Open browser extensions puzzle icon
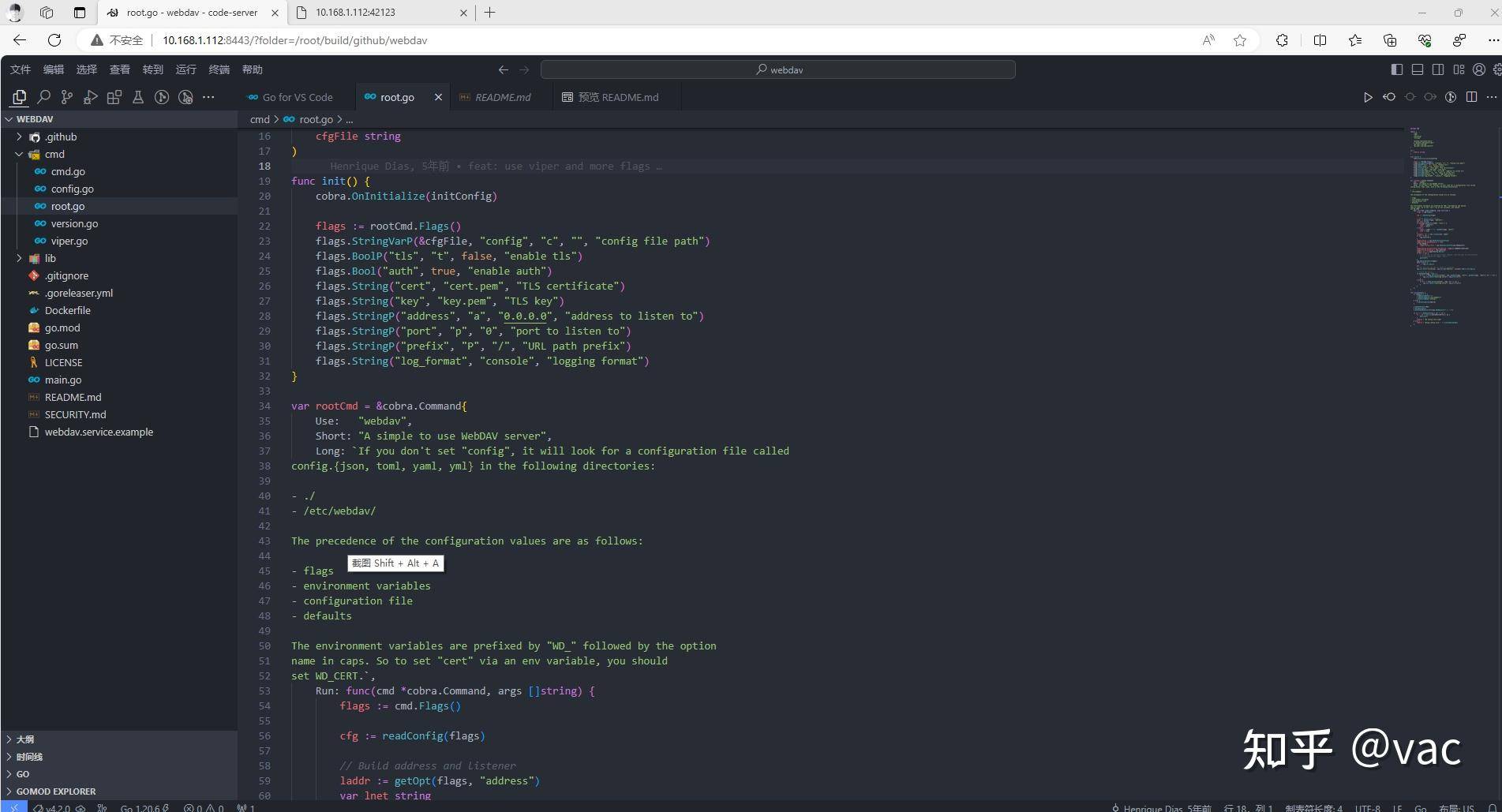This screenshot has height=812, width=1502. coord(1282,40)
